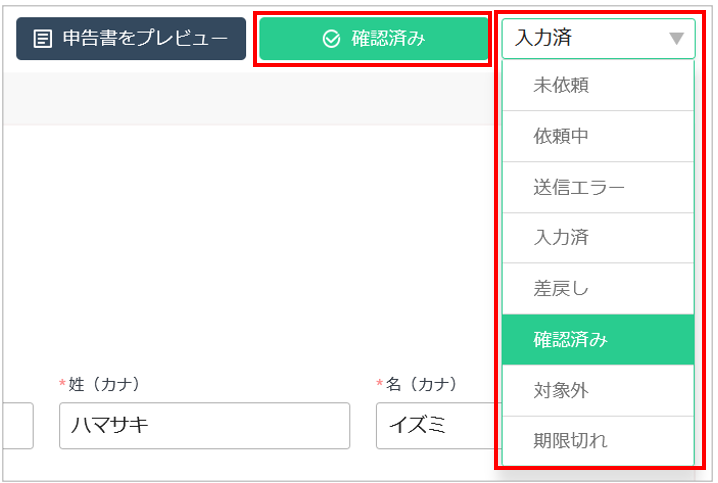Choose the 差戻し status option
The width and height of the screenshot is (718, 483).
tap(598, 289)
